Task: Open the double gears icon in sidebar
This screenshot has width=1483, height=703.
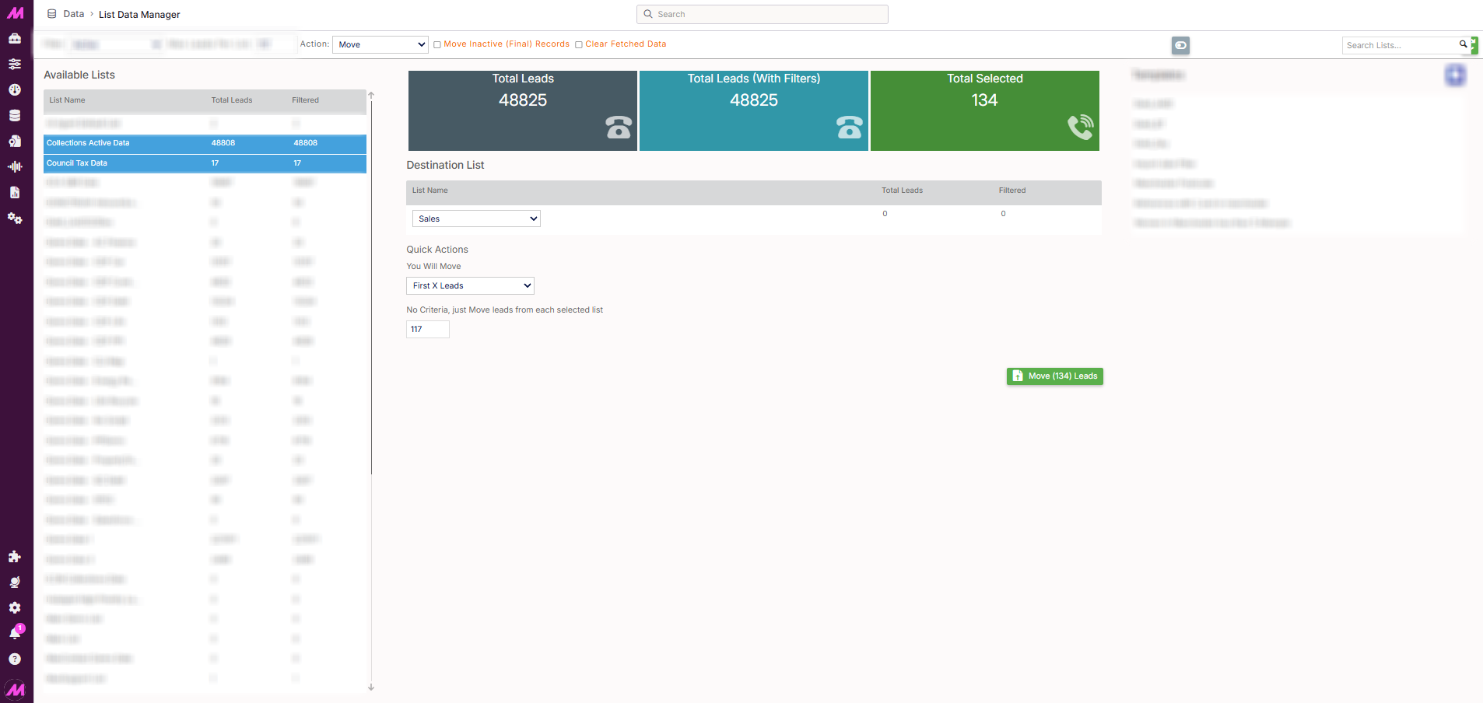Action: [x=15, y=218]
